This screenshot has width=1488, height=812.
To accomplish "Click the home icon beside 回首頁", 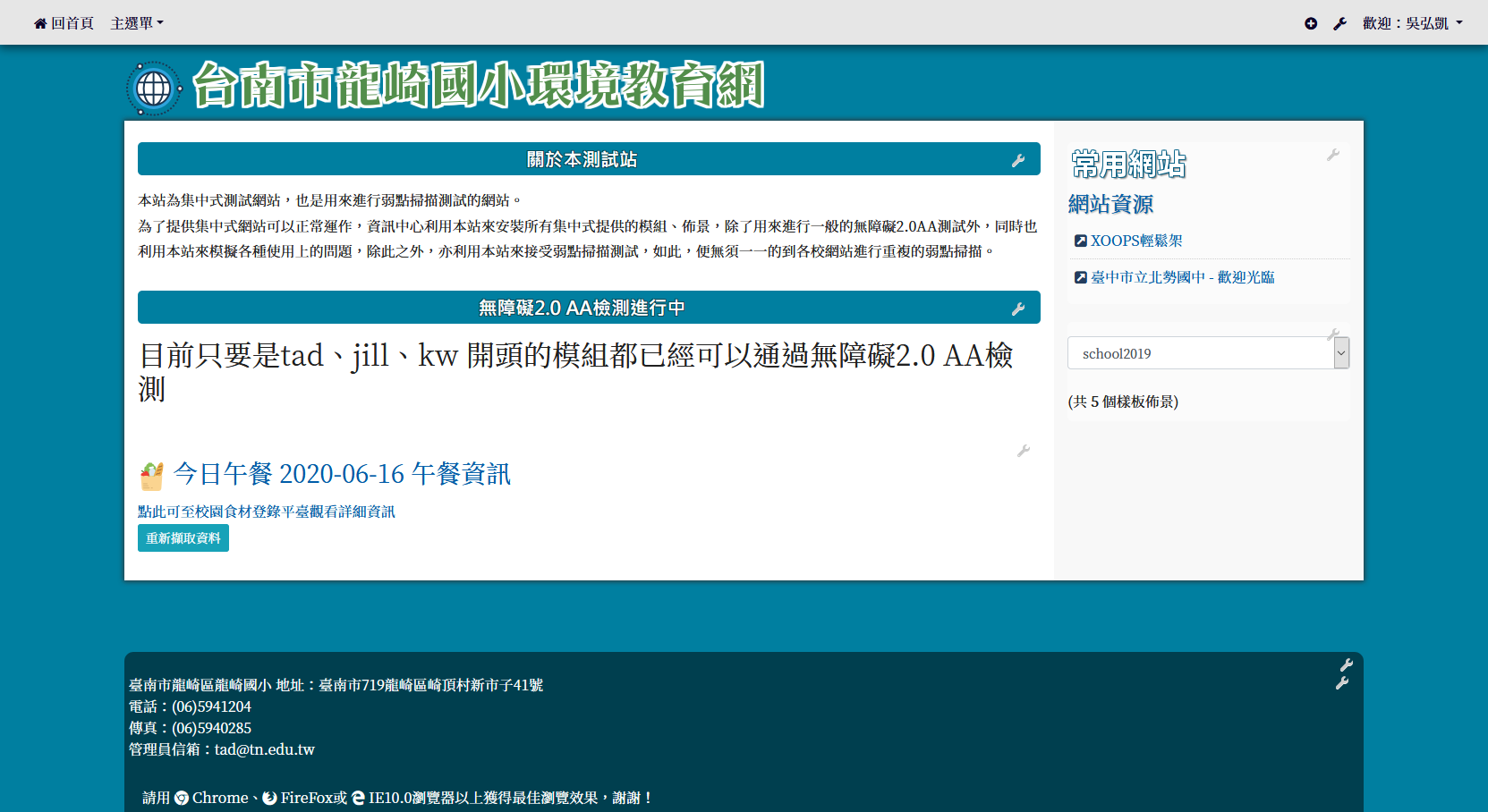I will [x=40, y=24].
